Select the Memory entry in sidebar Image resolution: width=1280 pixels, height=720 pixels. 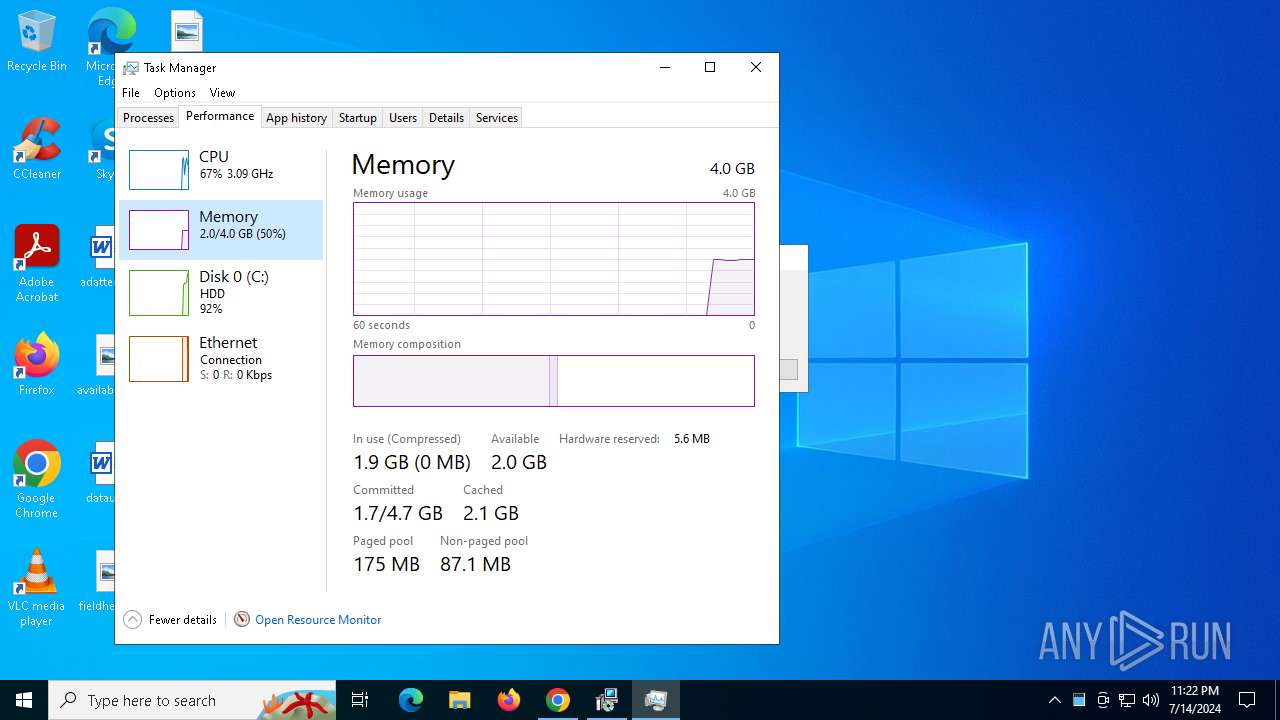(x=221, y=229)
